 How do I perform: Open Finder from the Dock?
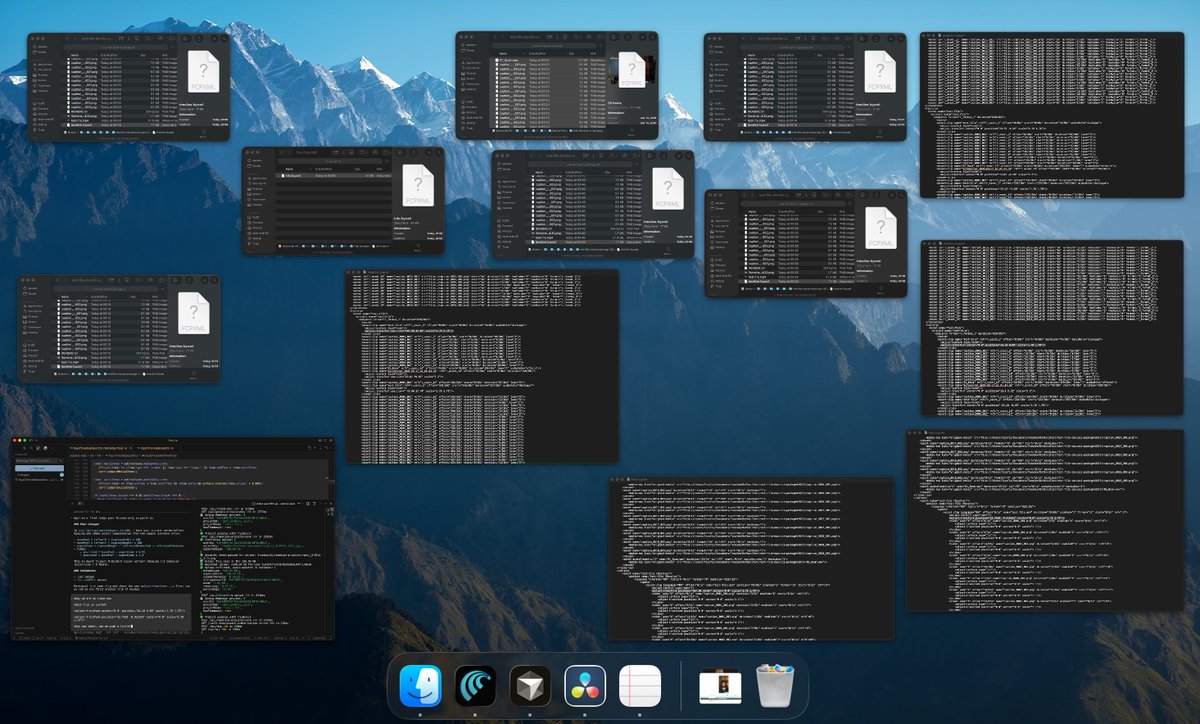pos(420,686)
